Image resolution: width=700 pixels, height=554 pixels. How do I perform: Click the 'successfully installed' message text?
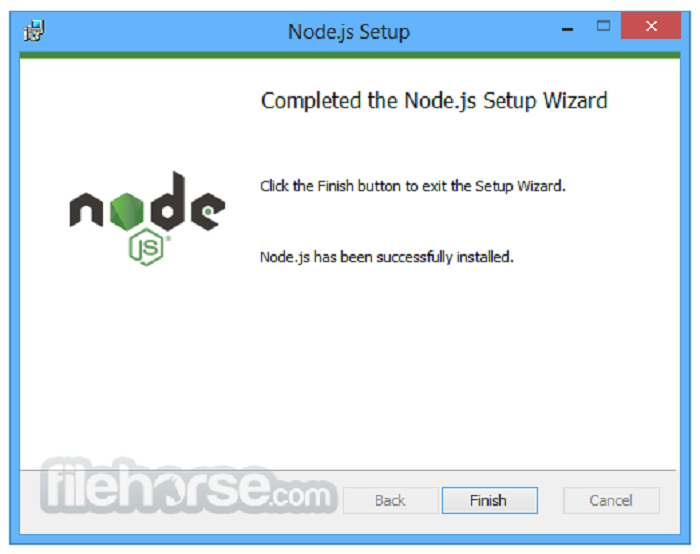point(387,257)
